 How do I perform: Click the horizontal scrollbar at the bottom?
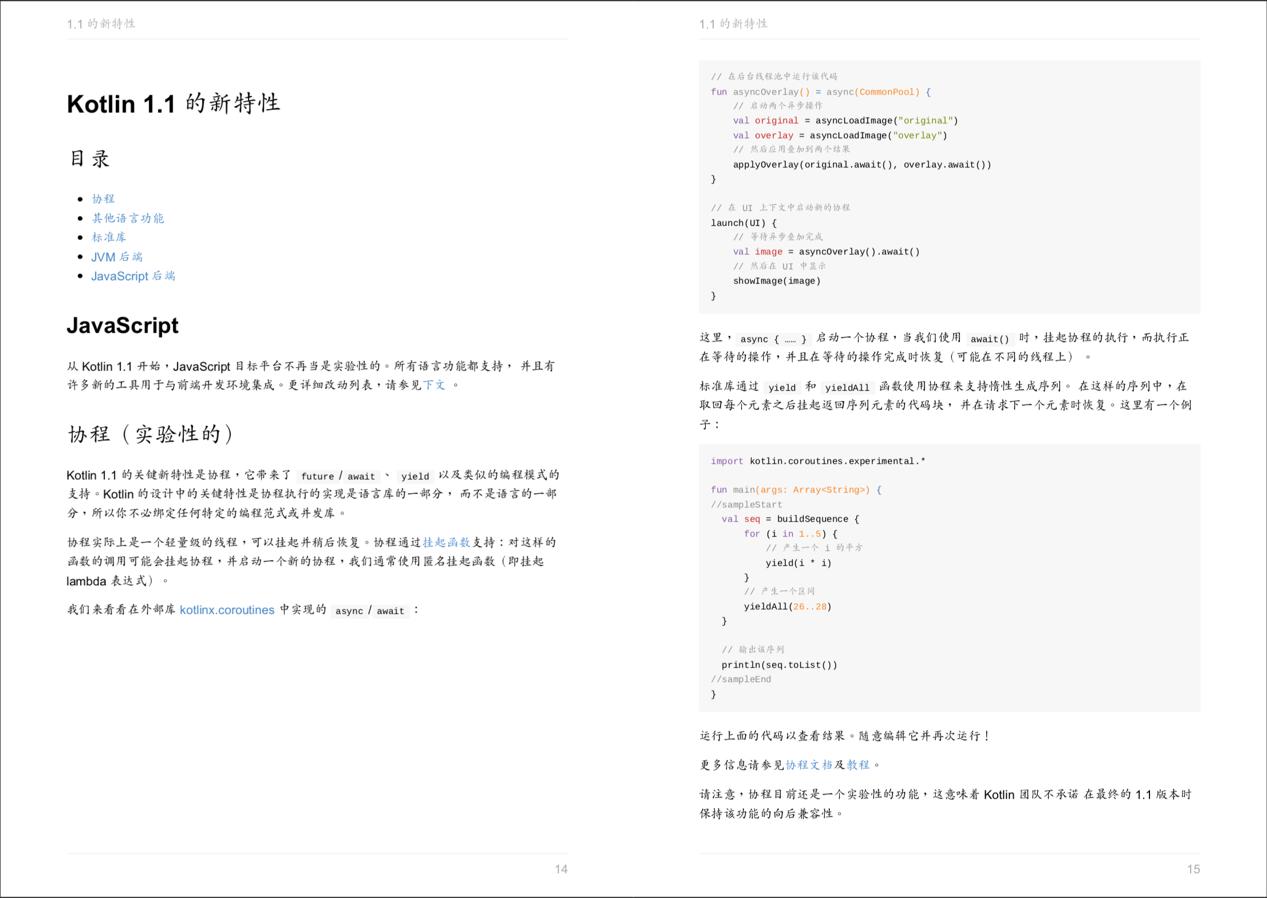point(633,893)
